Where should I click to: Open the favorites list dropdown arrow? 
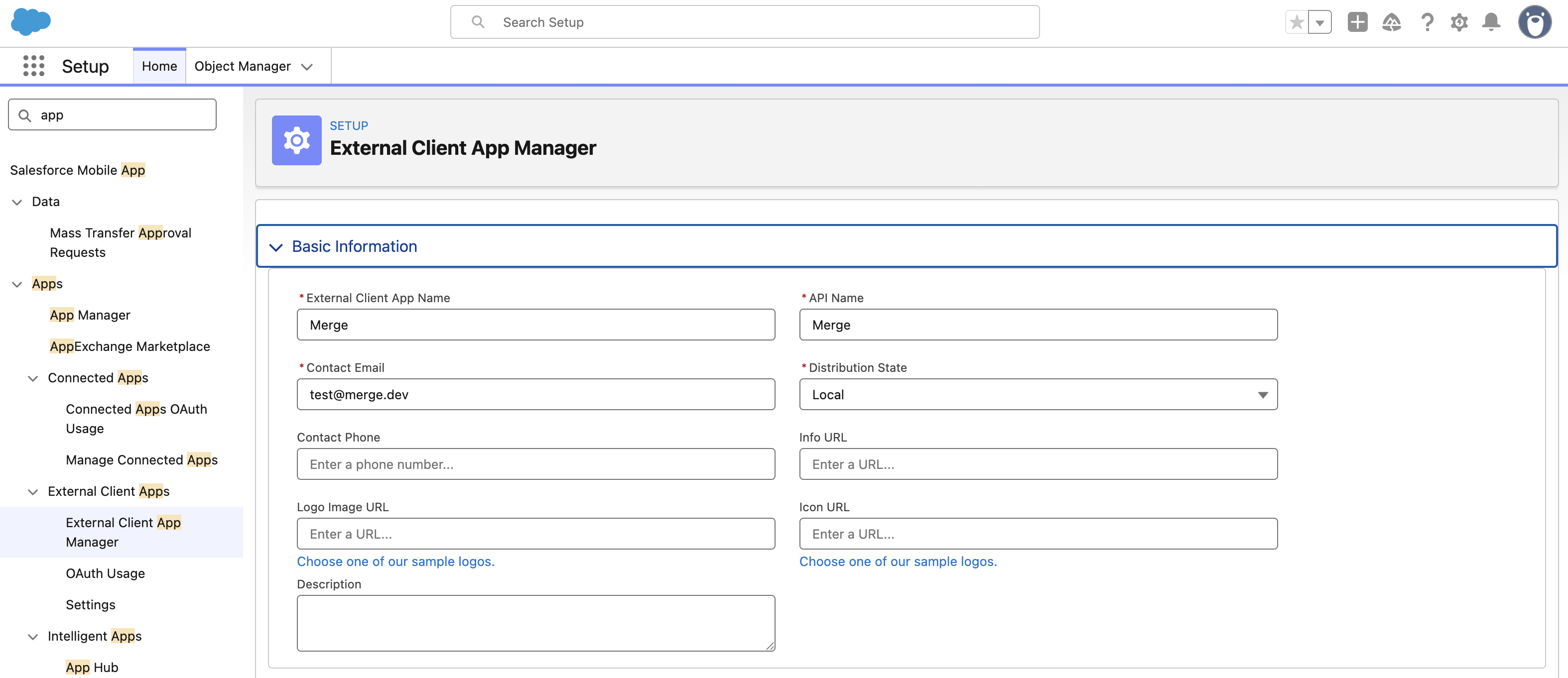1319,22
